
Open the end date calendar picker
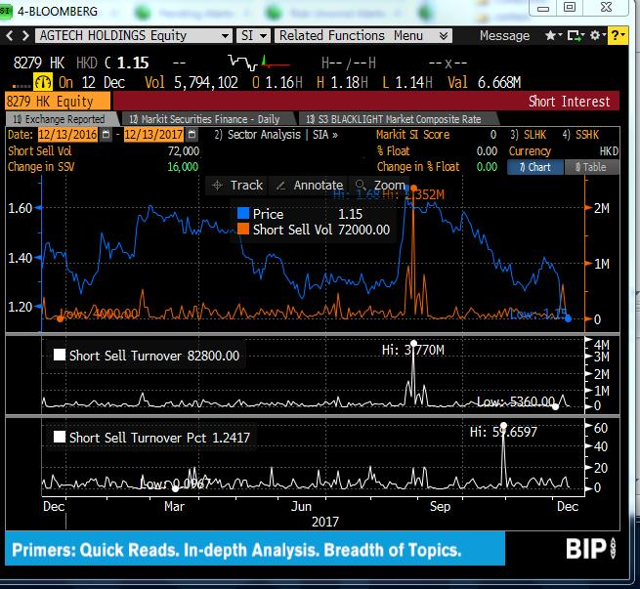click(x=192, y=135)
